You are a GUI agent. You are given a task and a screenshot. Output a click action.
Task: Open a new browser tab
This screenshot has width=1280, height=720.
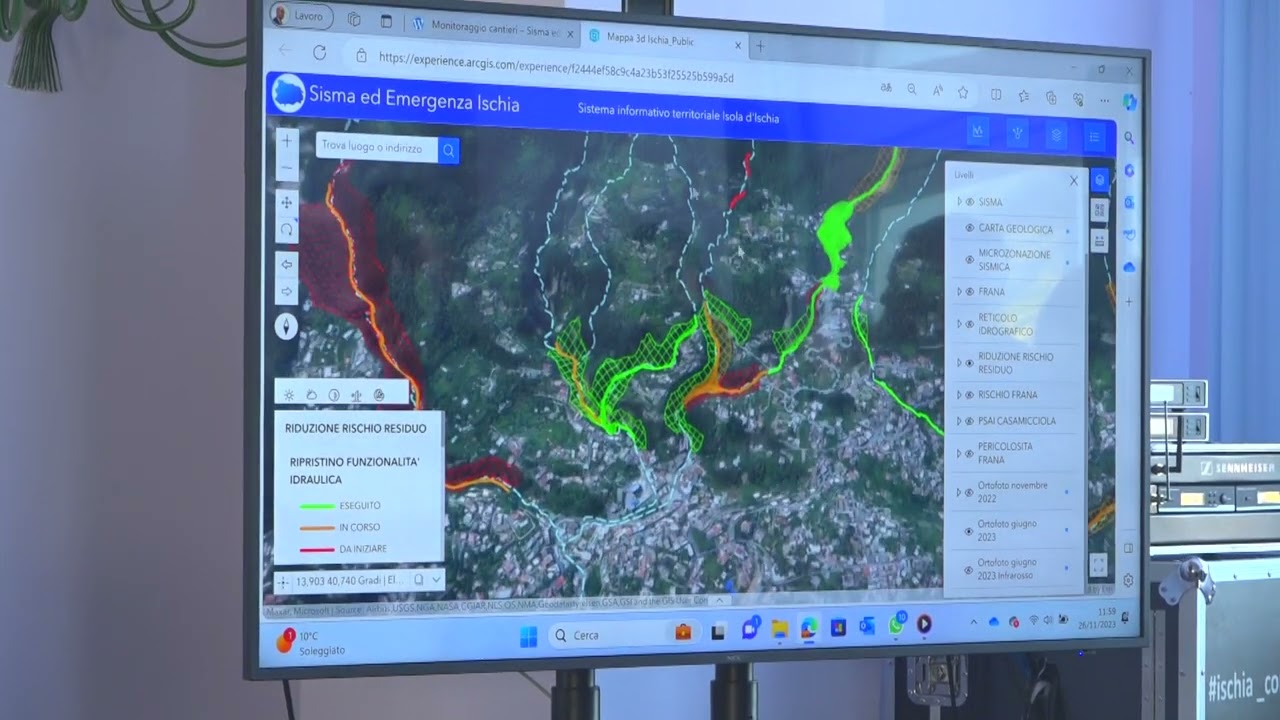[x=760, y=46]
